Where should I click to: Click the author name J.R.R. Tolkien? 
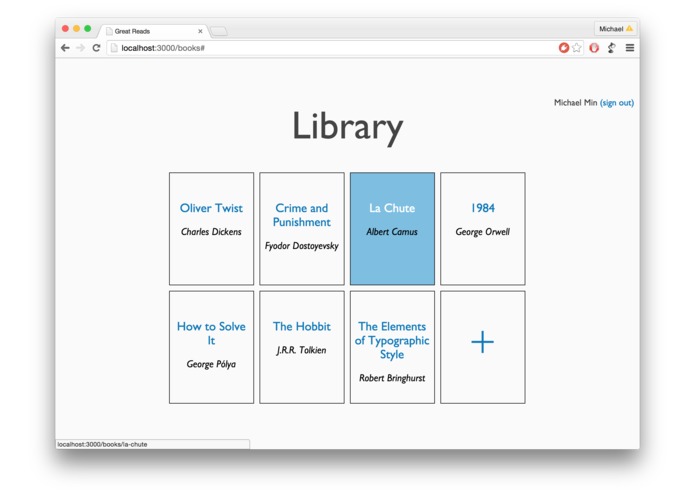click(302, 350)
